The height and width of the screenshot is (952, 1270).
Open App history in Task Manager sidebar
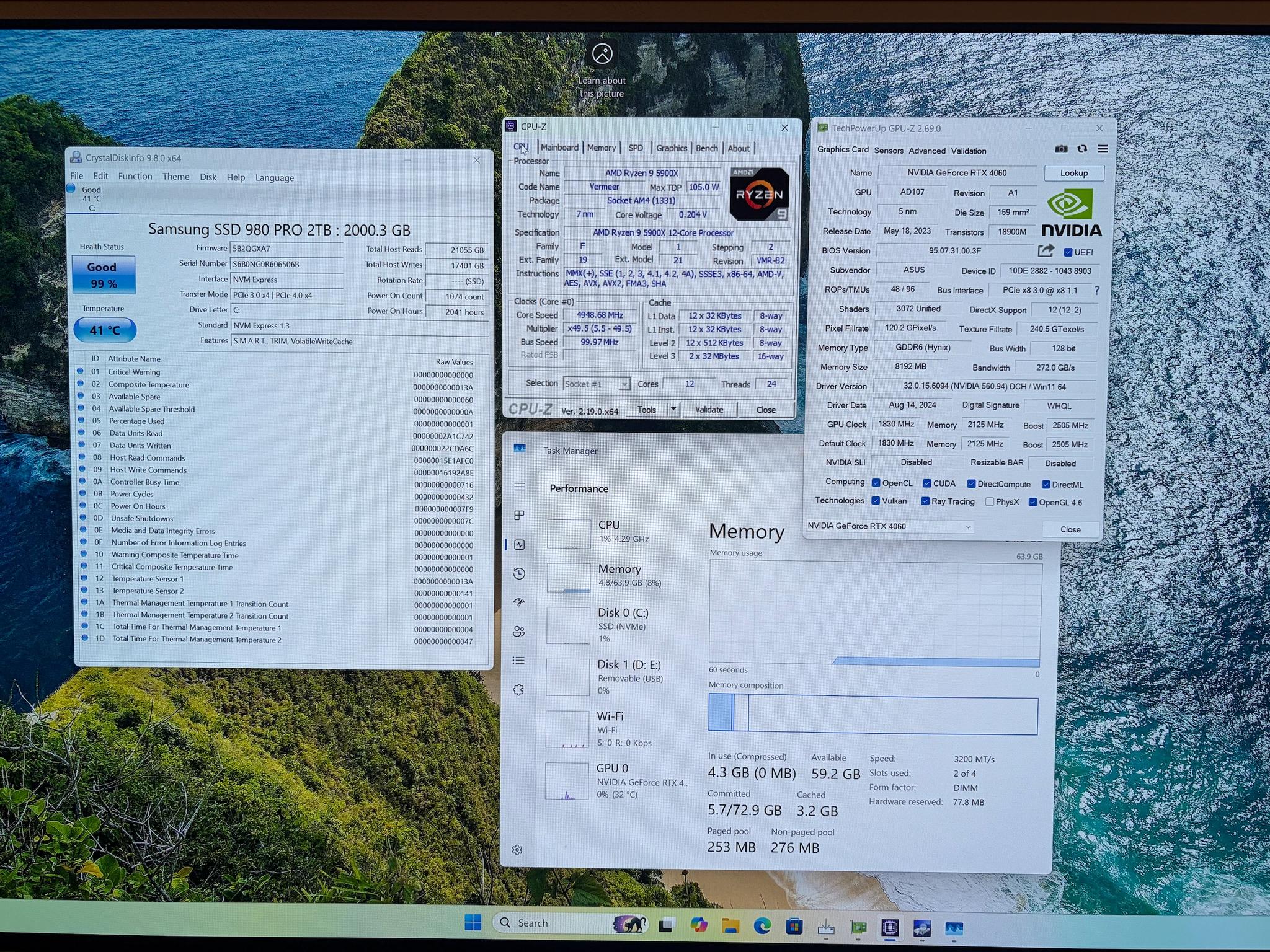520,573
